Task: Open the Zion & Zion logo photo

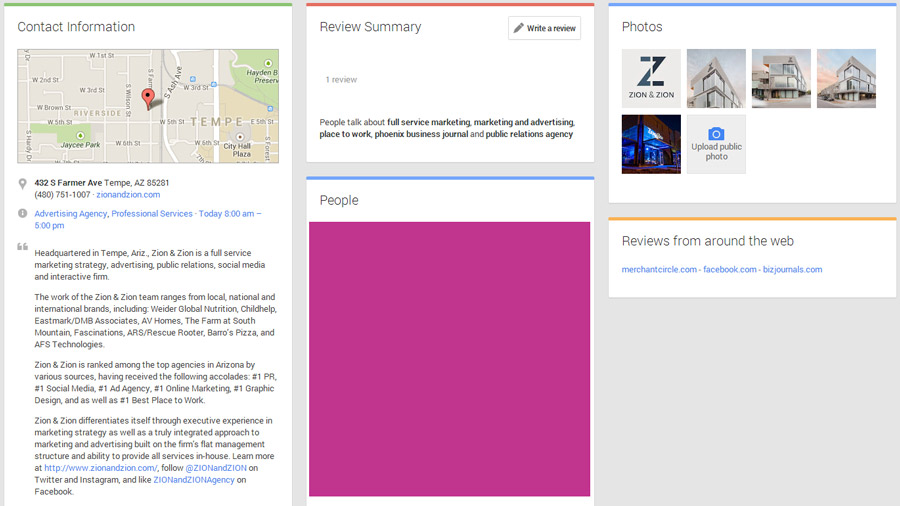Action: coord(651,79)
